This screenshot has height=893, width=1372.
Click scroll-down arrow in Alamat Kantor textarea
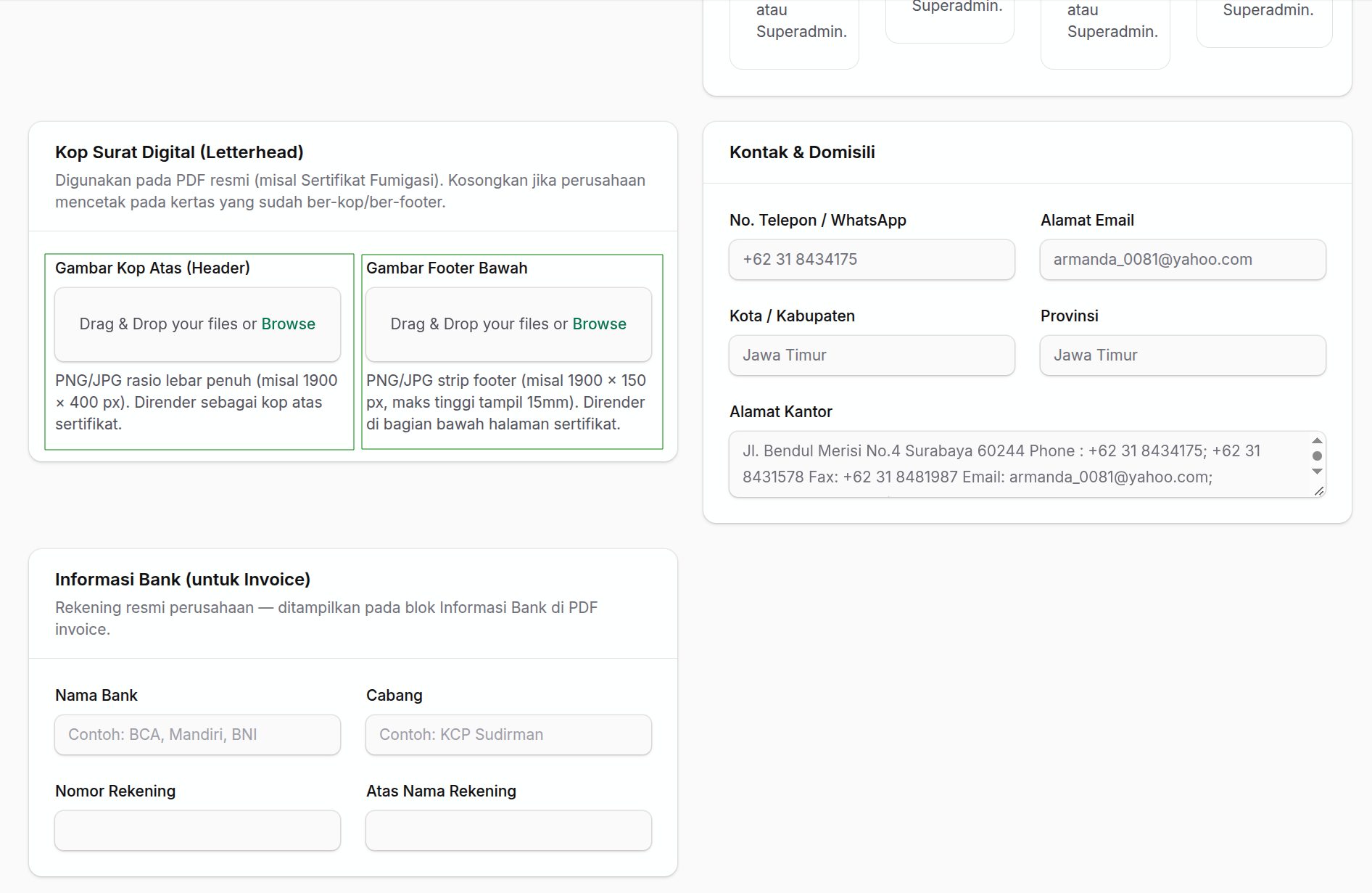pos(1318,472)
